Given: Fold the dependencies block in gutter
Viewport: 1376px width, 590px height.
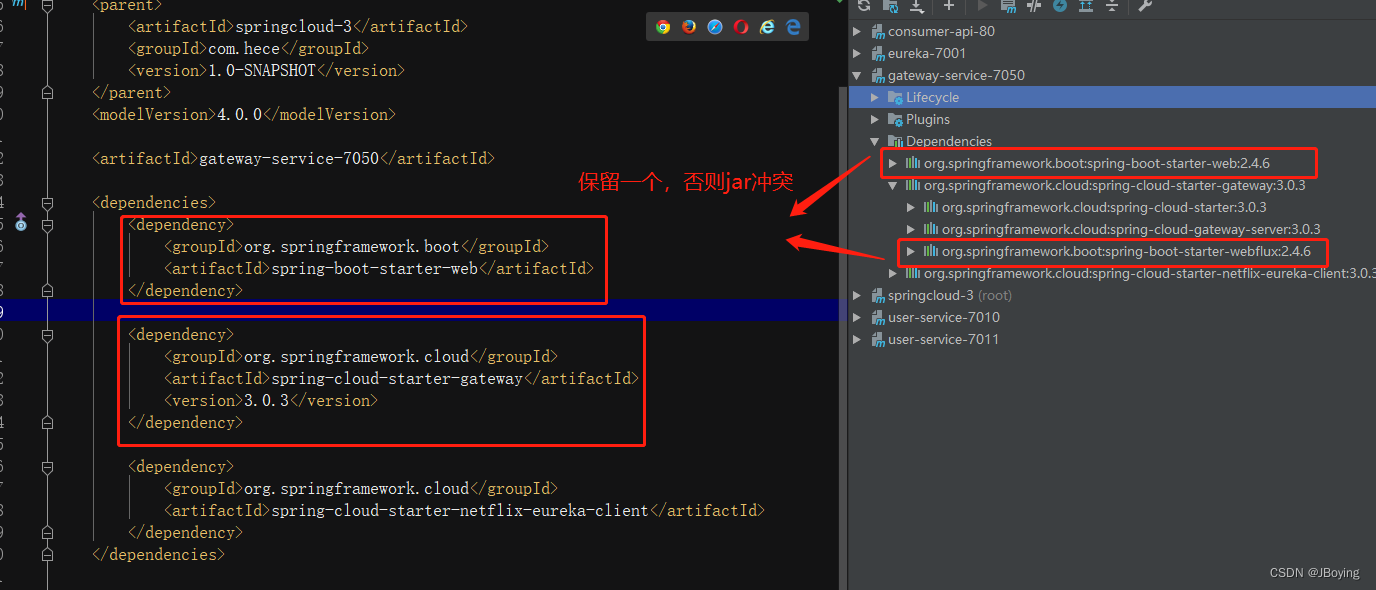Looking at the screenshot, I should point(47,202).
